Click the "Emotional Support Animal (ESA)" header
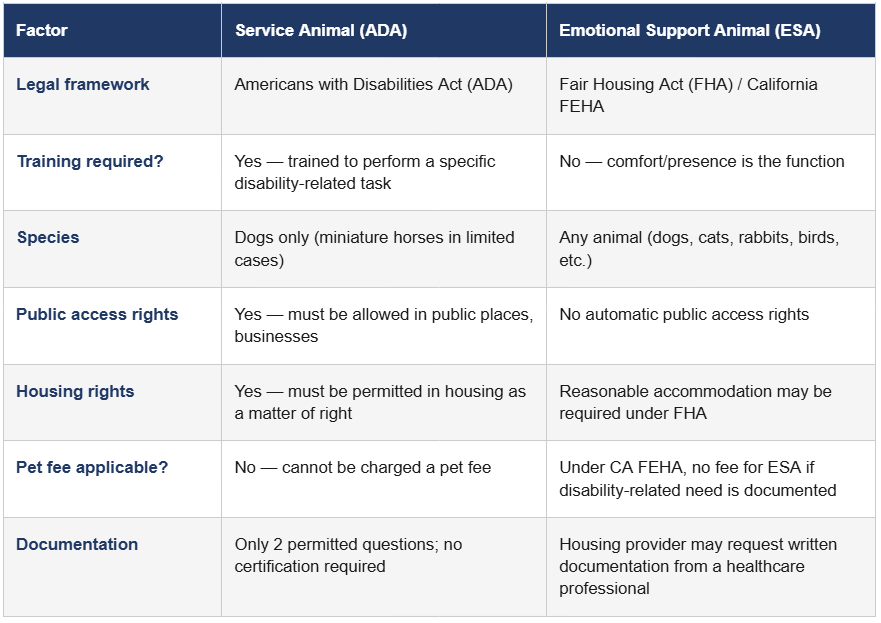The height and width of the screenshot is (623, 881). pos(689,31)
